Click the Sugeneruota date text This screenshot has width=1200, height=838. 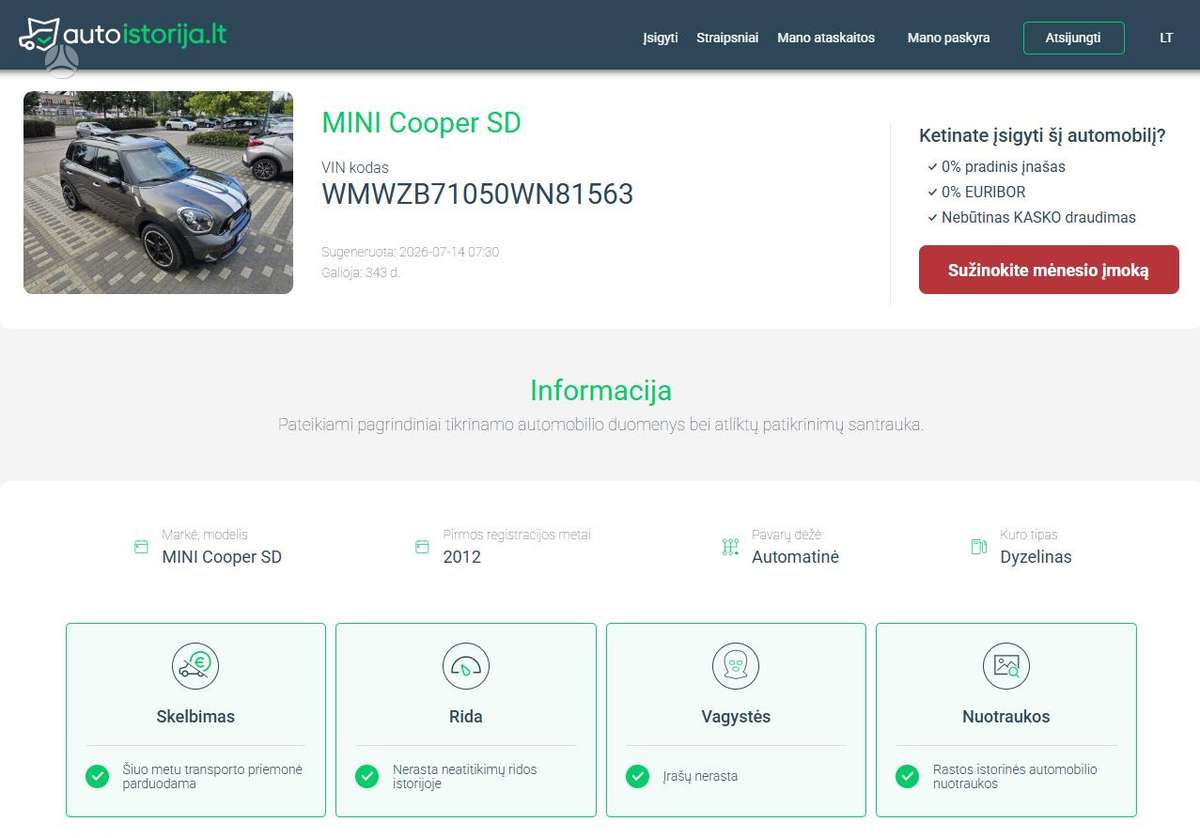[410, 252]
